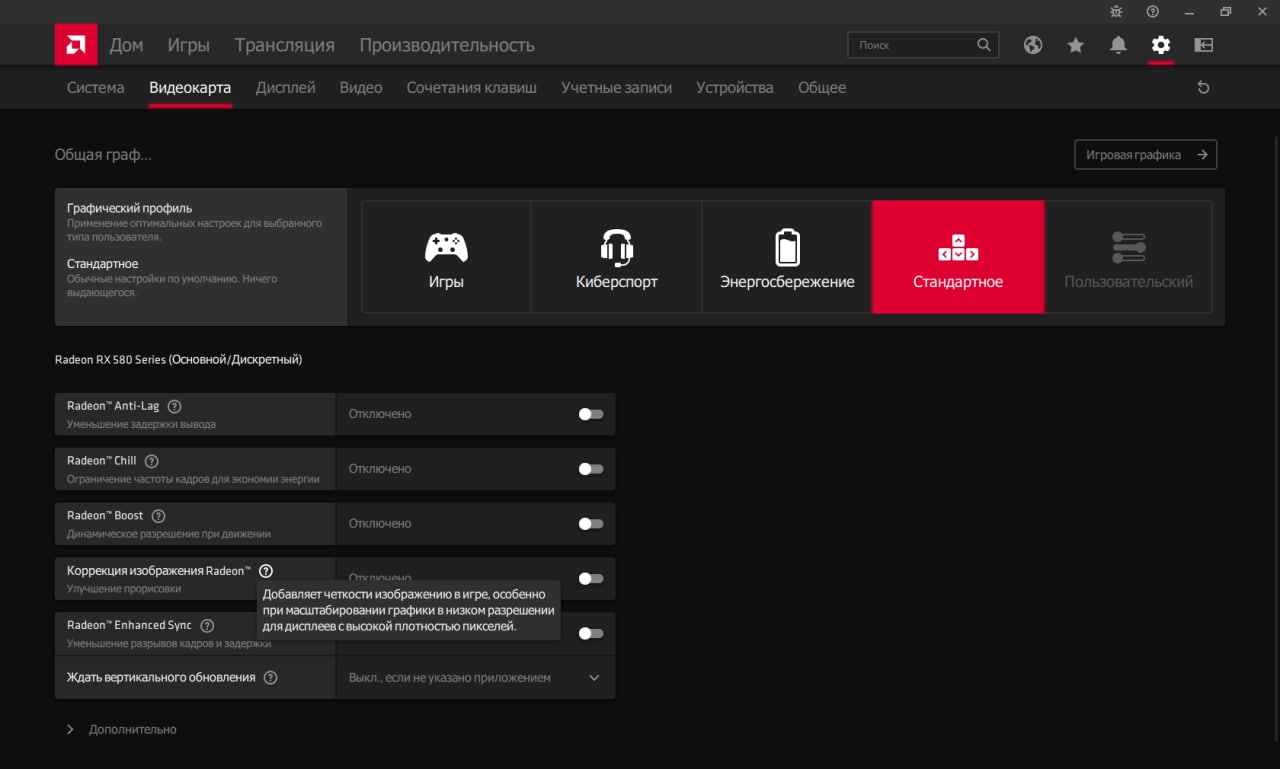
Task: Click the search magnifier icon
Action: point(984,45)
